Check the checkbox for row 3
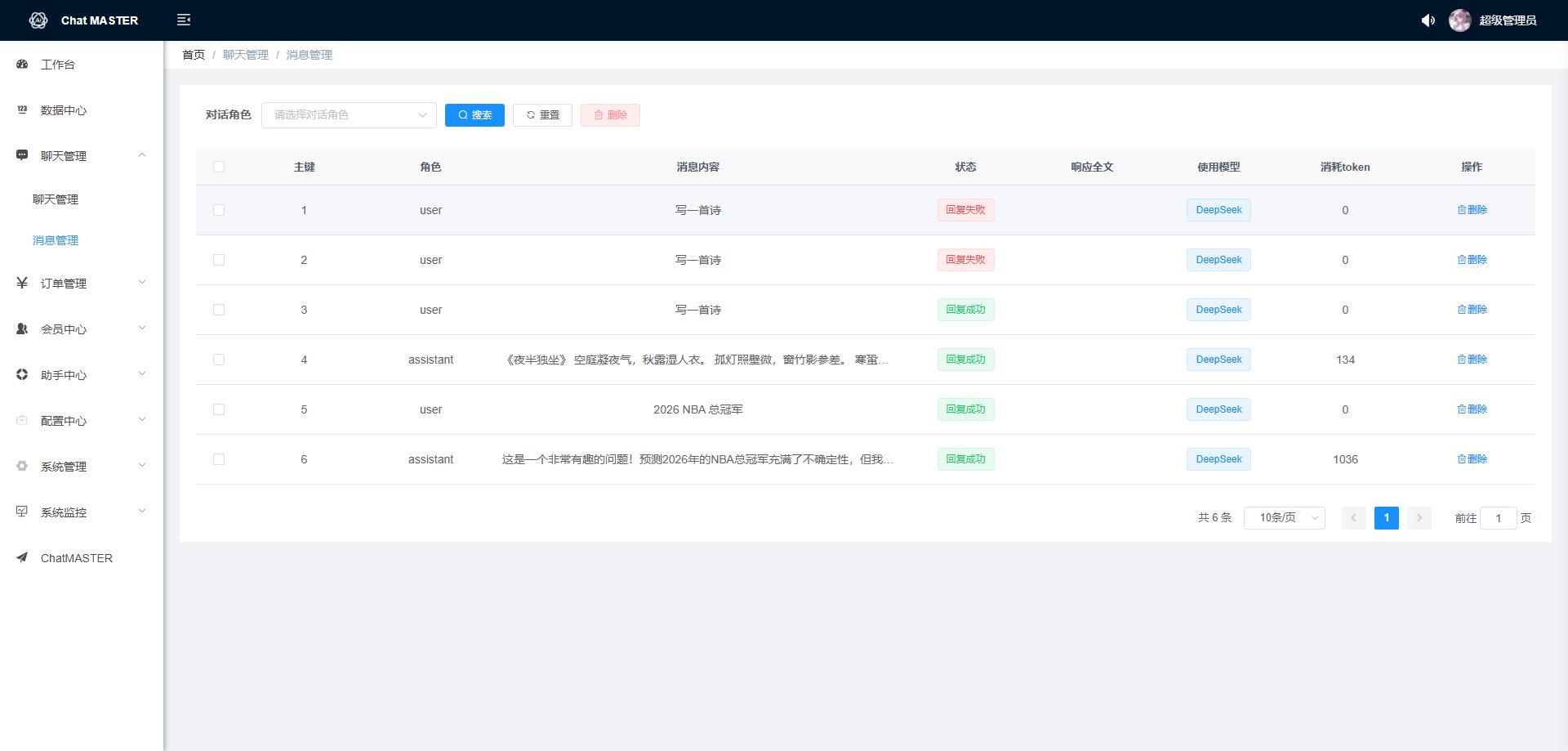The image size is (1568, 751). 219,310
